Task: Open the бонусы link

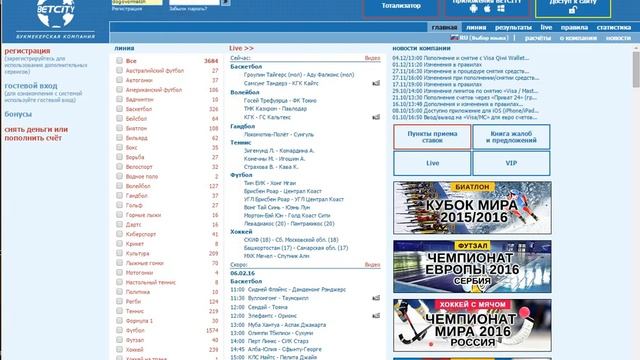Action: [x=18, y=114]
